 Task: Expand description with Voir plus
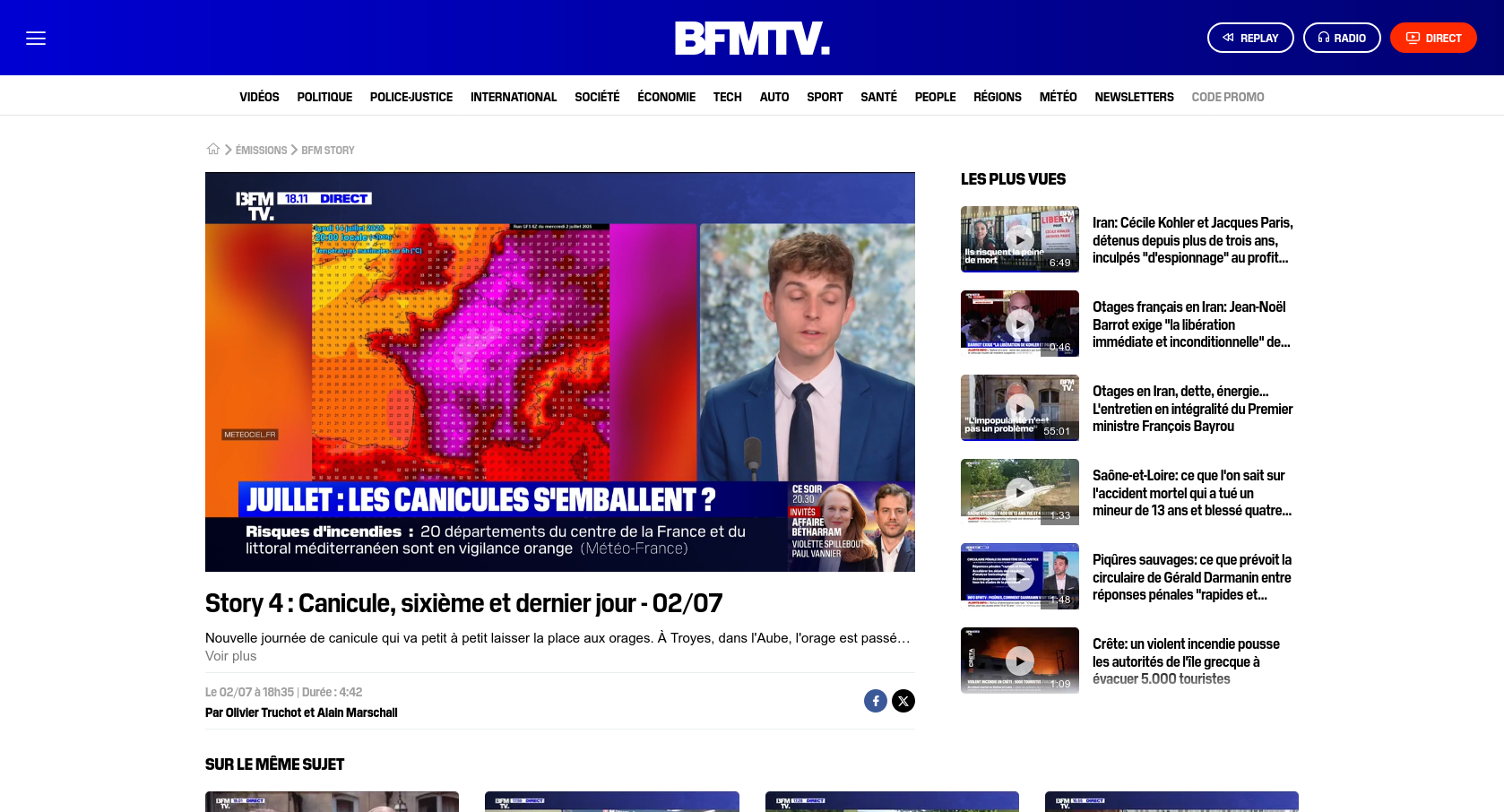pyautogui.click(x=230, y=656)
